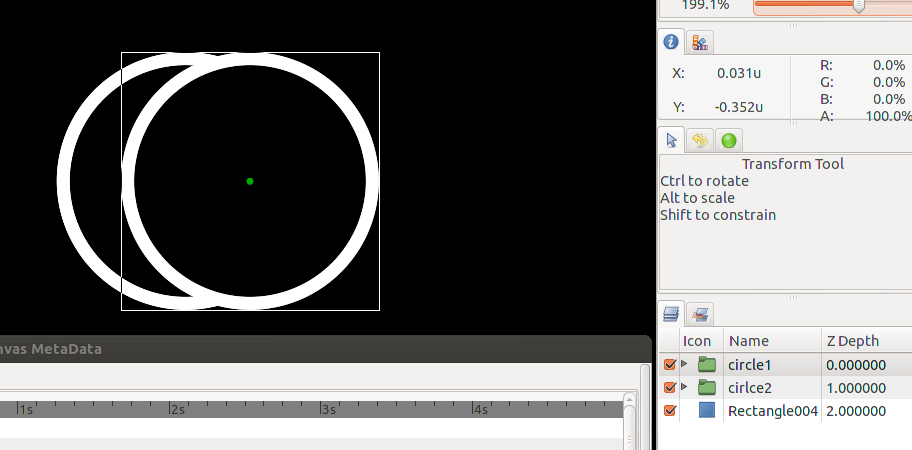
Task: Open the Sets tab beside Layers
Action: tap(700, 315)
